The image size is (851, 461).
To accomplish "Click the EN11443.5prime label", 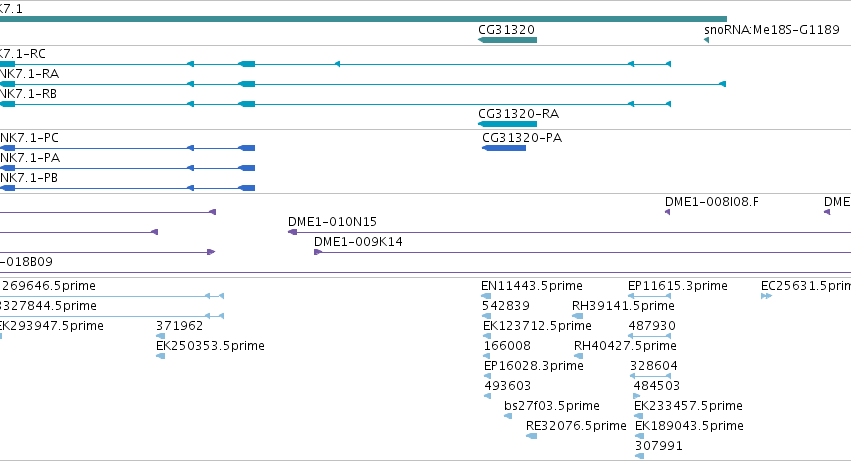I will 532,286.
